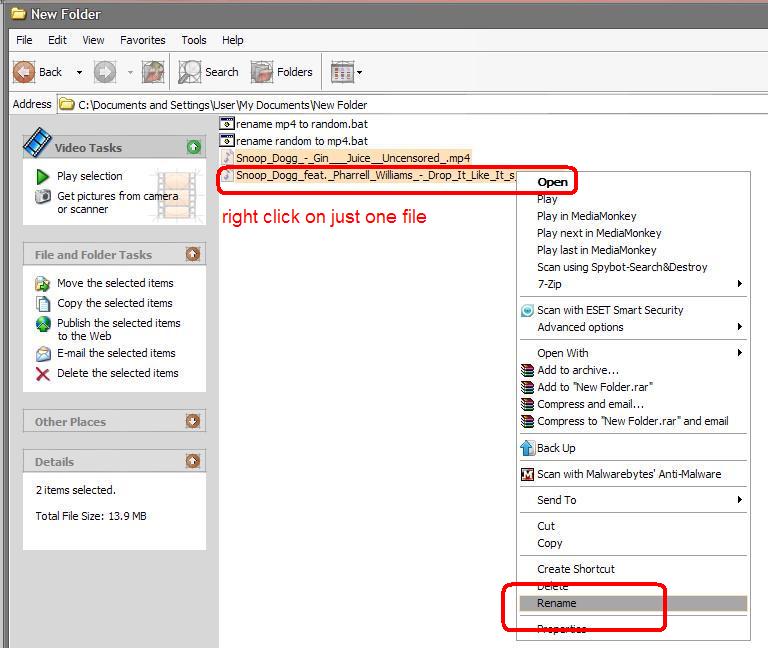Choose Play in MediaMonkey

pos(586,216)
